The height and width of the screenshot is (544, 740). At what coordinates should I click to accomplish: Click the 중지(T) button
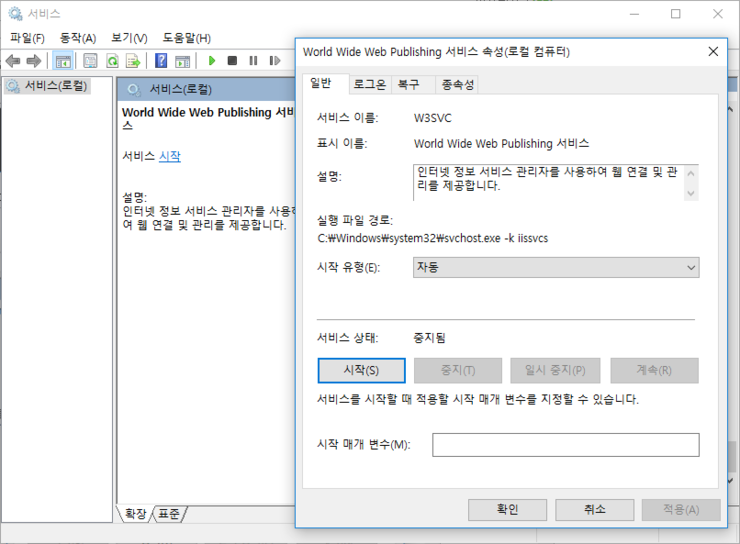click(458, 370)
